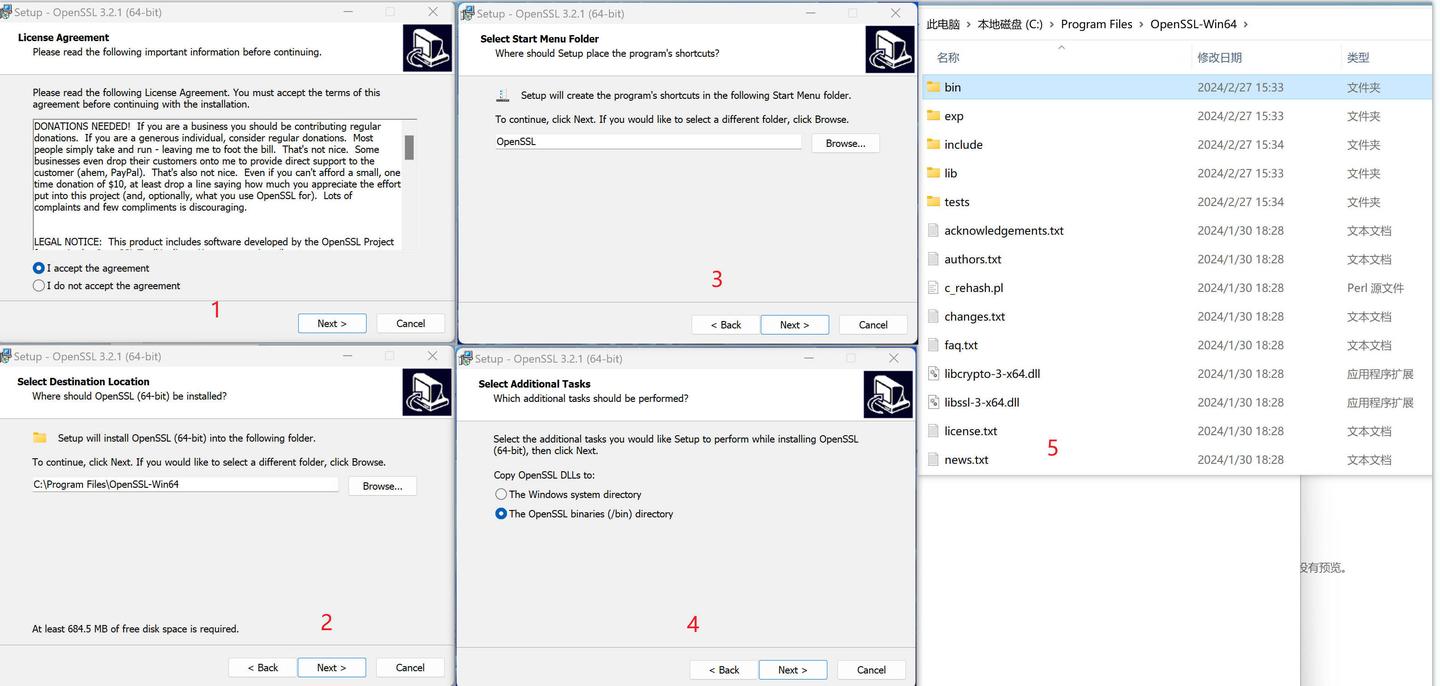Click the libssl-3-x64.dll file icon
The height and width of the screenshot is (686, 1440).
pyautogui.click(x=933, y=402)
